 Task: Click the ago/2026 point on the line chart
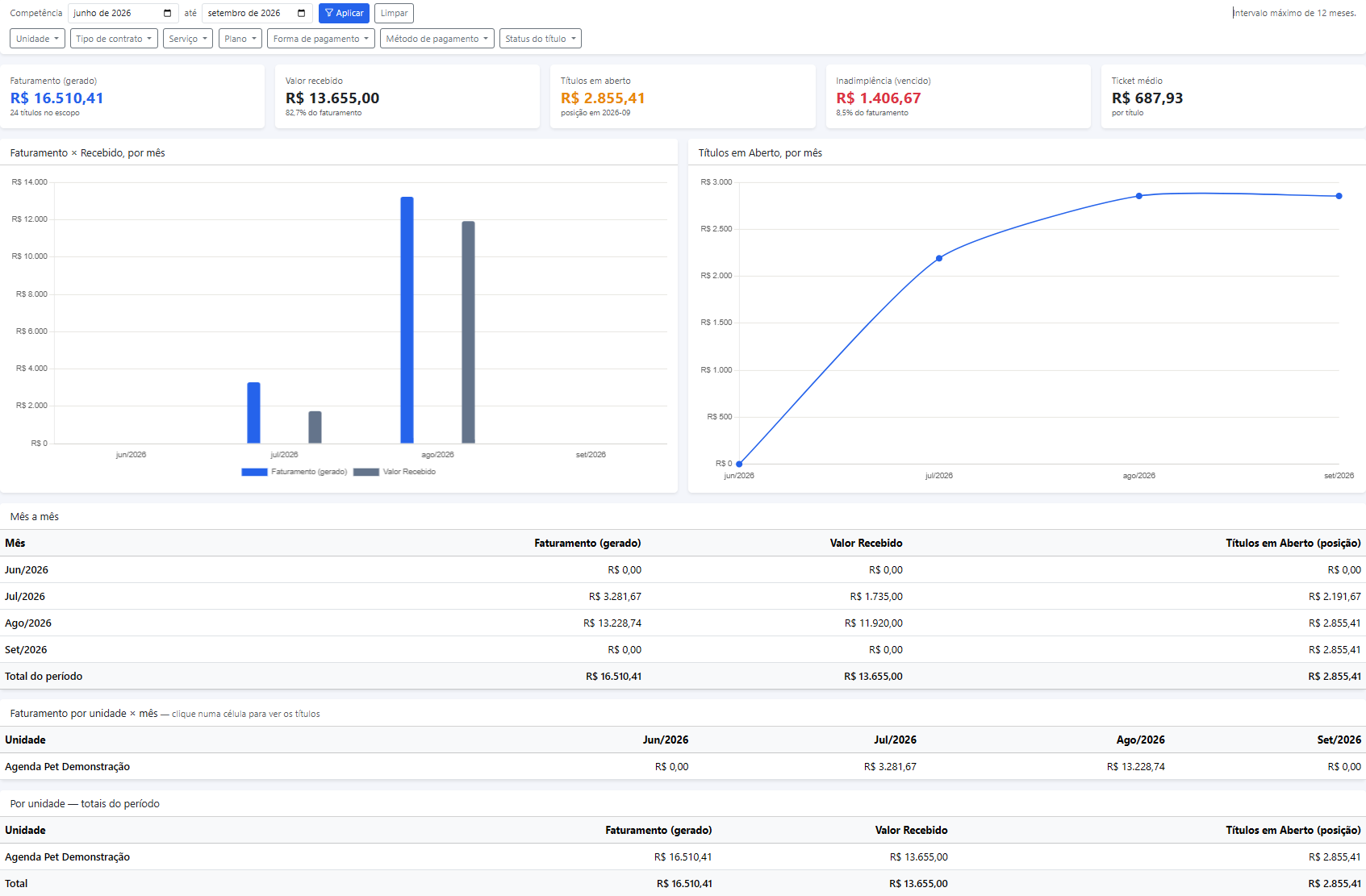1139,196
